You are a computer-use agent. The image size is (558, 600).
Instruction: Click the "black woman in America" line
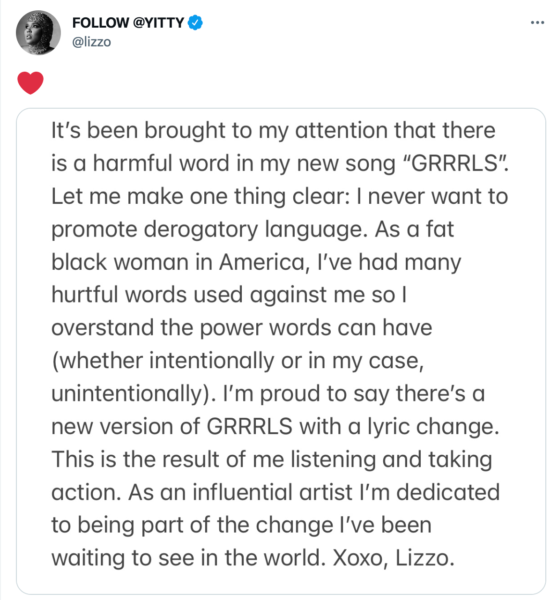click(x=256, y=262)
